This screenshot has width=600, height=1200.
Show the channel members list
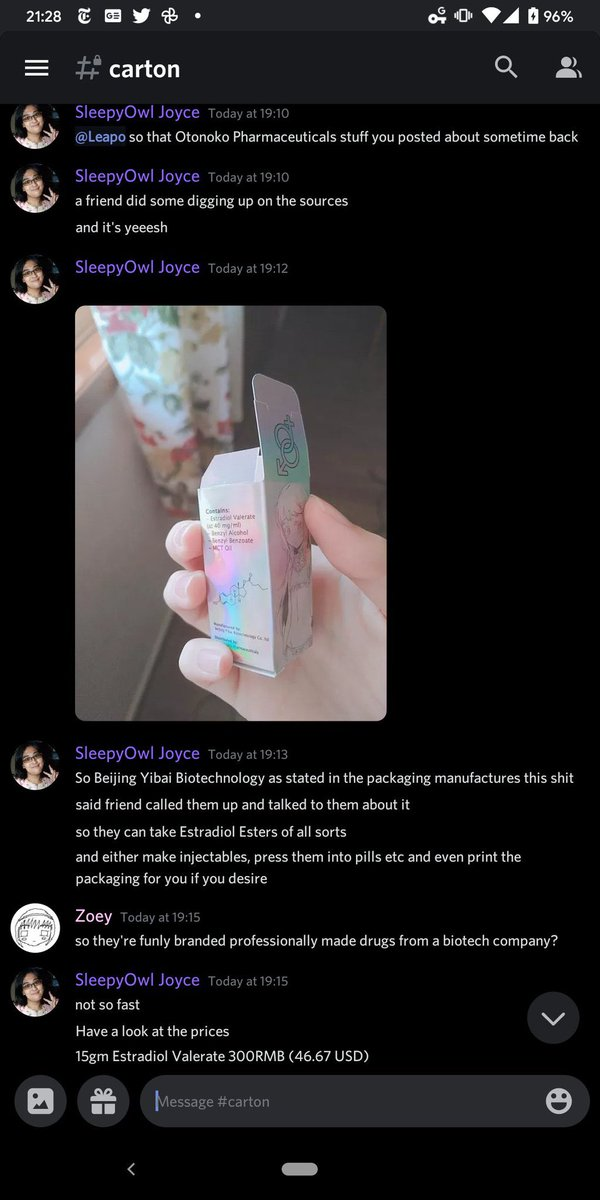pyautogui.click(x=568, y=68)
